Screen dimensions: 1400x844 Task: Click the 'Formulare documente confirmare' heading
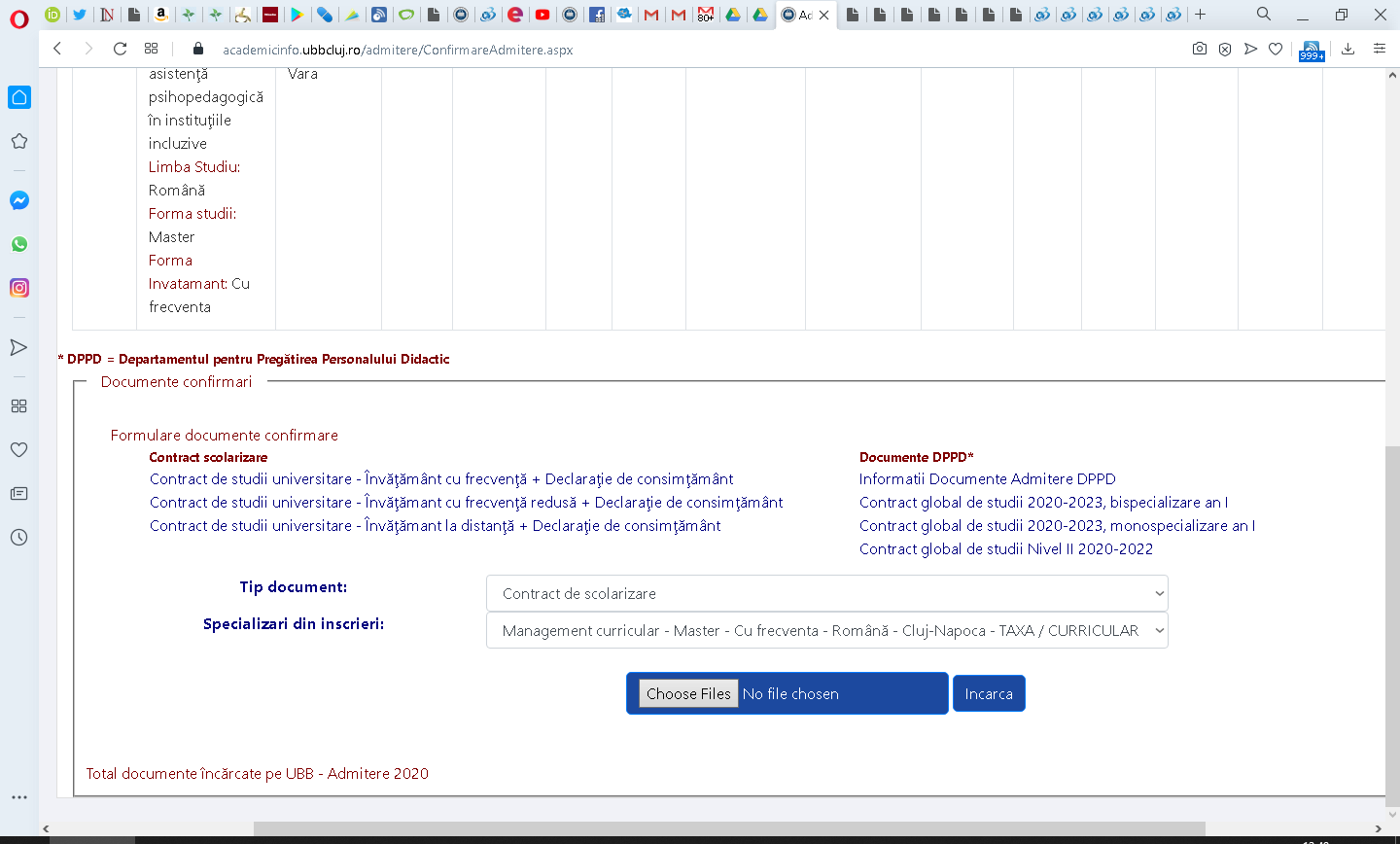pos(225,436)
